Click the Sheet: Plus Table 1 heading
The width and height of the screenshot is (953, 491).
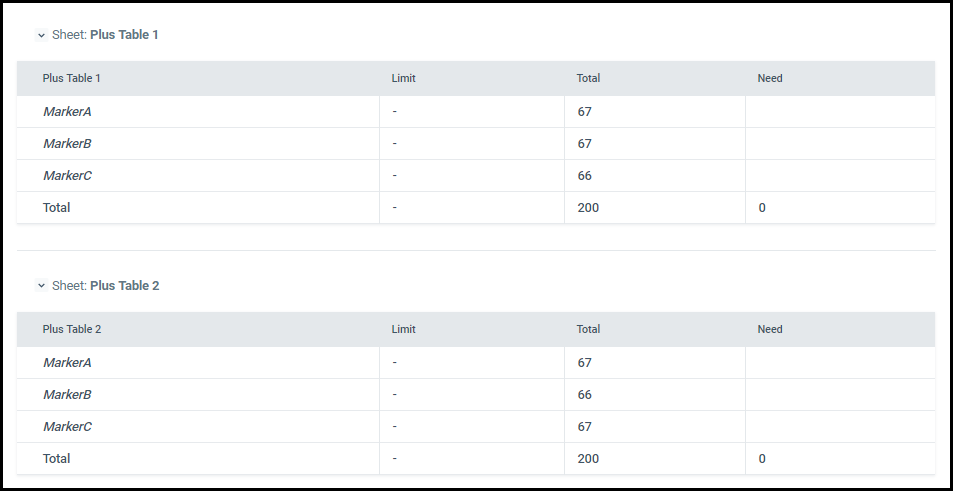pyautogui.click(x=105, y=35)
